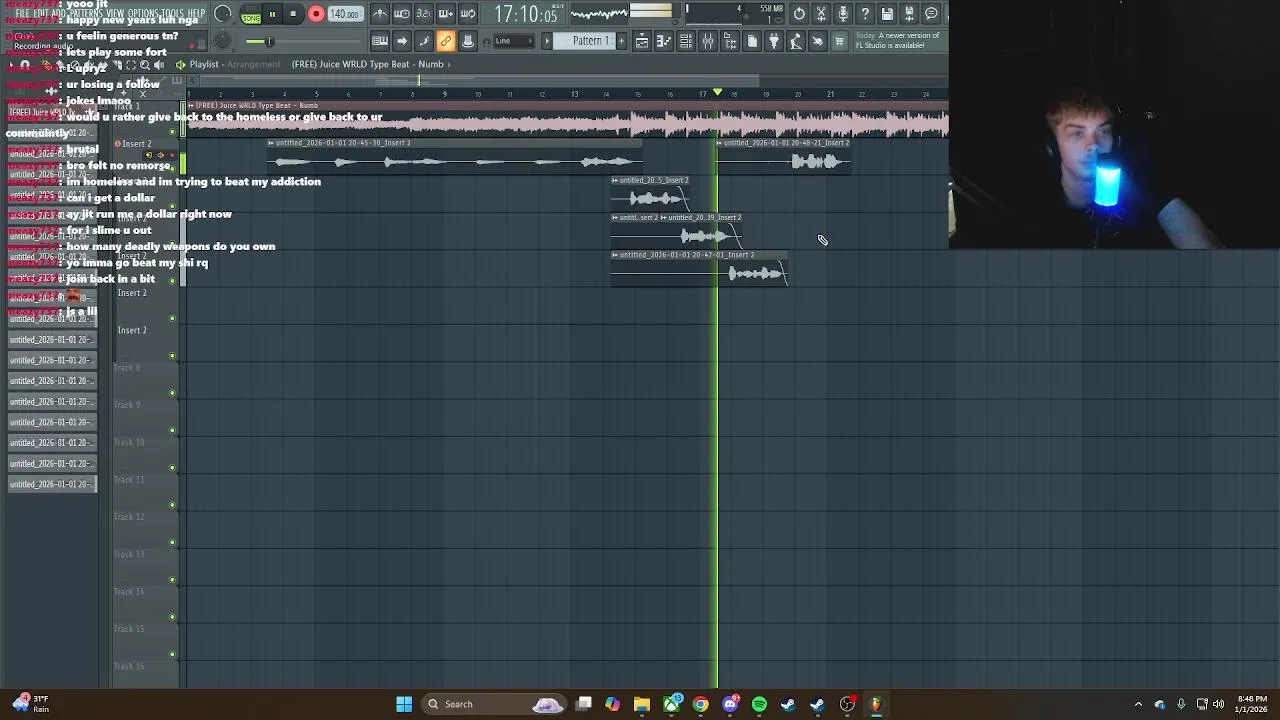Click the microphone one-click recording icon
Image resolution: width=1280 pixels, height=720 pixels.
(843, 13)
